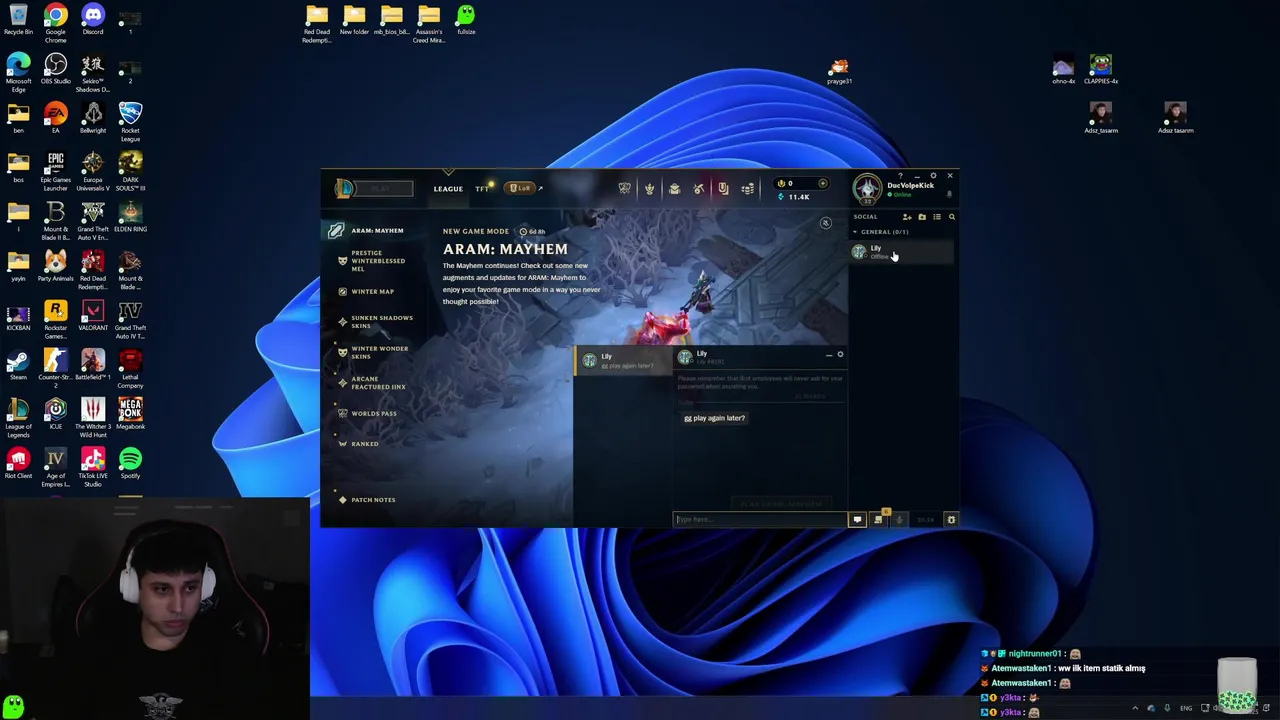Open Winter Wonder Skins sidebar item

373,352
